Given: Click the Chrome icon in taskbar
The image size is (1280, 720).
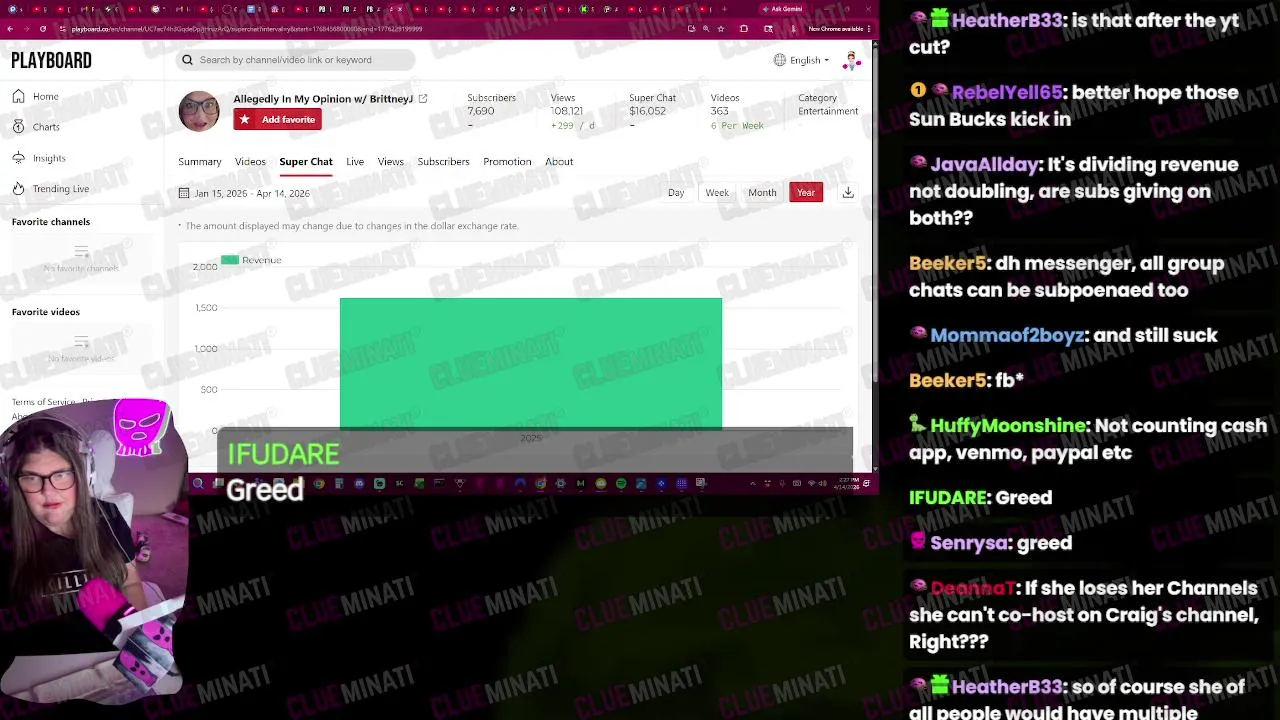Looking at the screenshot, I should pyautogui.click(x=318, y=484).
